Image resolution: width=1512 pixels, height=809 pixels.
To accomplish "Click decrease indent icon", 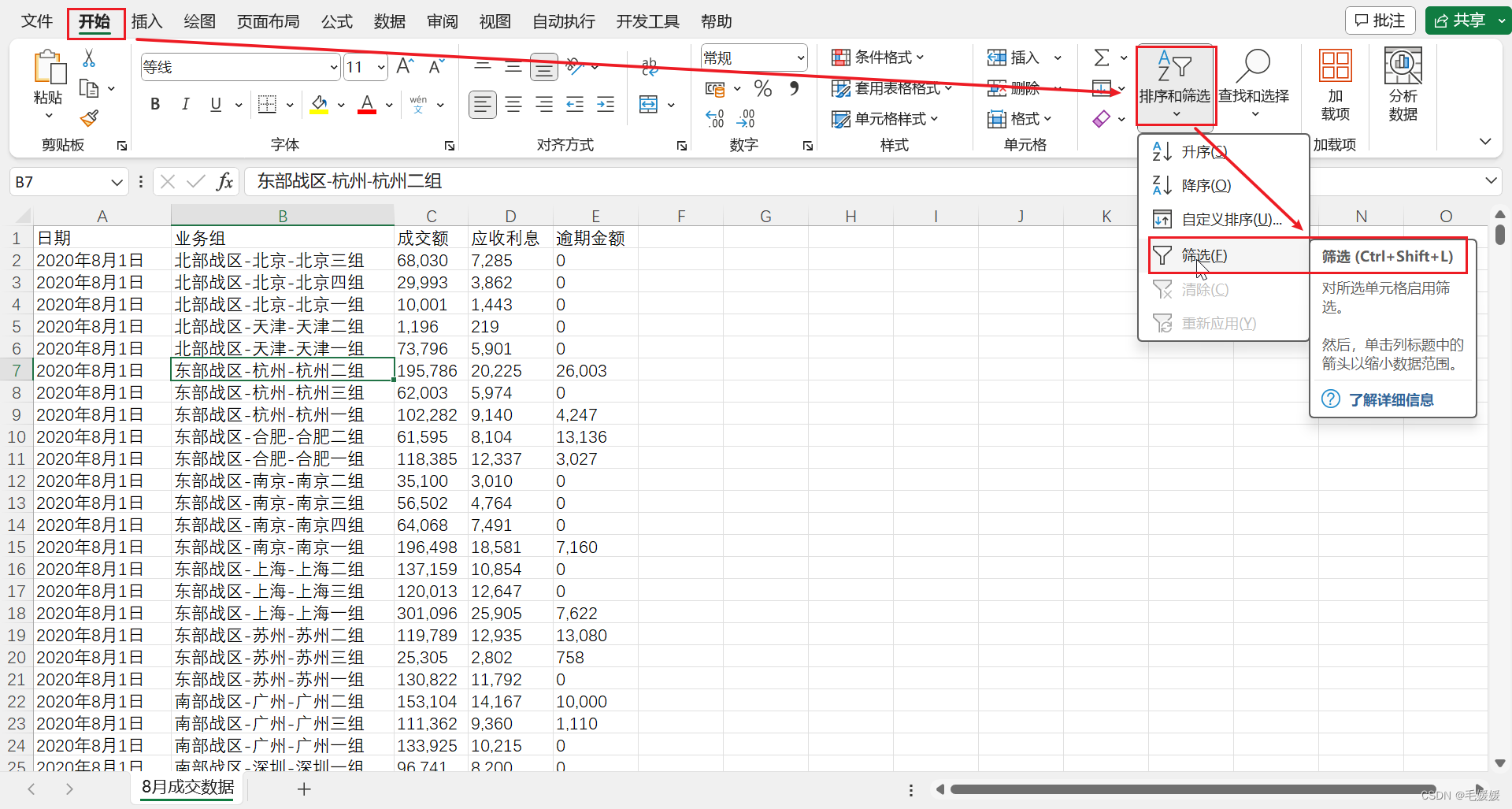I will click(575, 104).
